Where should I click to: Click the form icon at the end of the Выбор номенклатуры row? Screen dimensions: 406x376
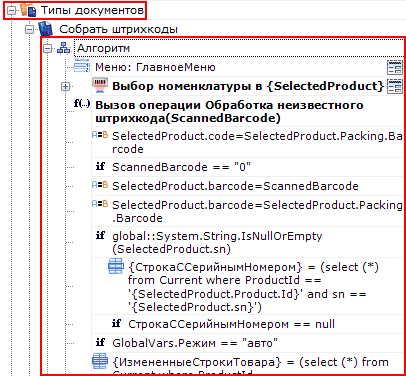click(395, 87)
